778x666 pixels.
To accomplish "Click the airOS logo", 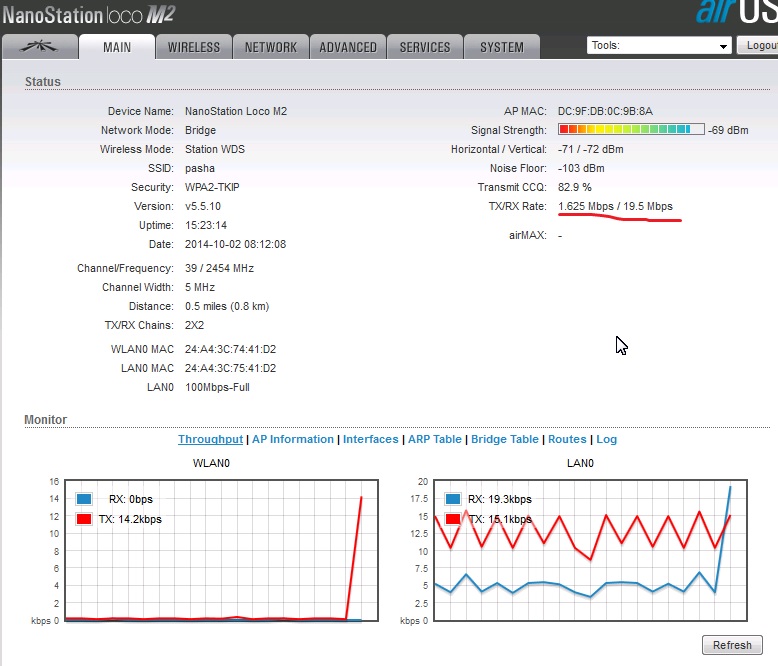I will click(736, 11).
